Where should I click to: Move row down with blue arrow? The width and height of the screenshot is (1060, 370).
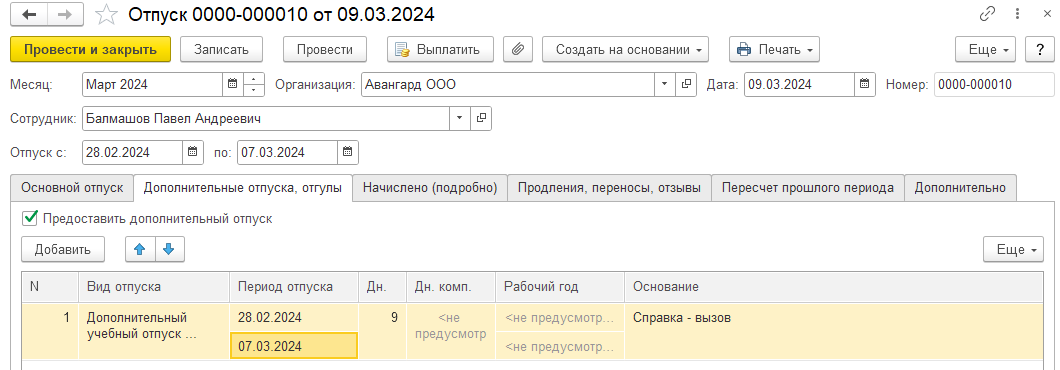(x=170, y=249)
